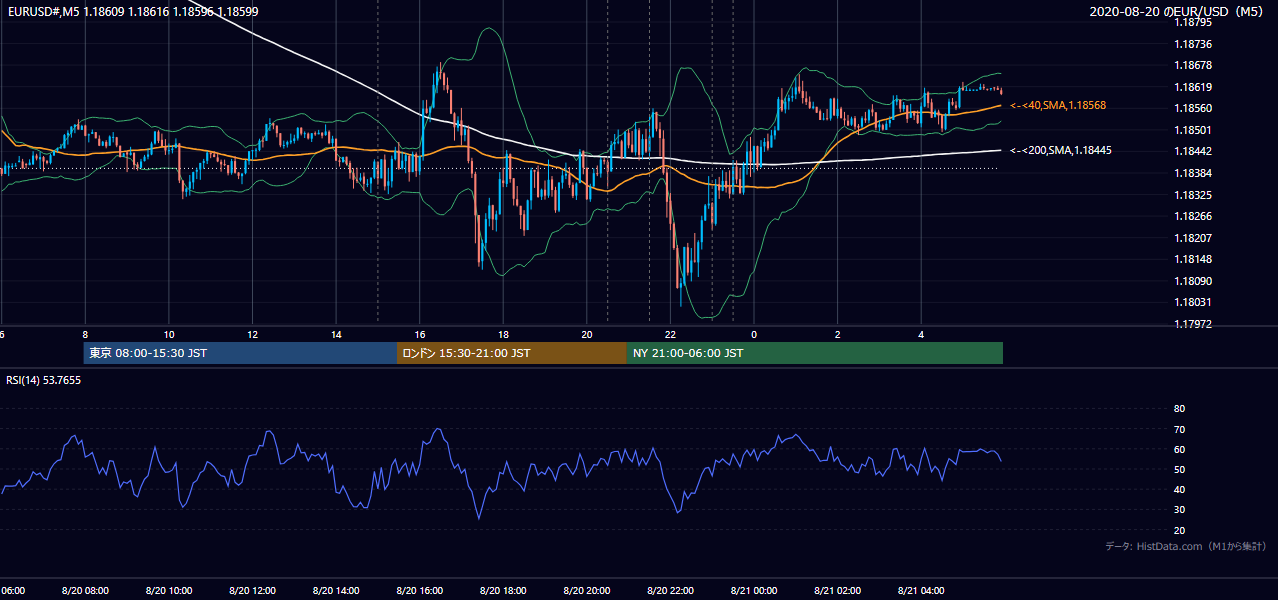Image resolution: width=1278 pixels, height=600 pixels.
Task: Click the 8/21 00:00 time label
Action: point(754,591)
